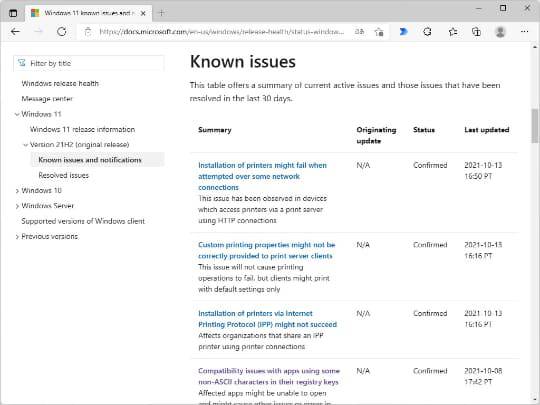Image resolution: width=540 pixels, height=405 pixels.
Task: Click the filter funnel icon in sidebar
Action: (x=22, y=63)
